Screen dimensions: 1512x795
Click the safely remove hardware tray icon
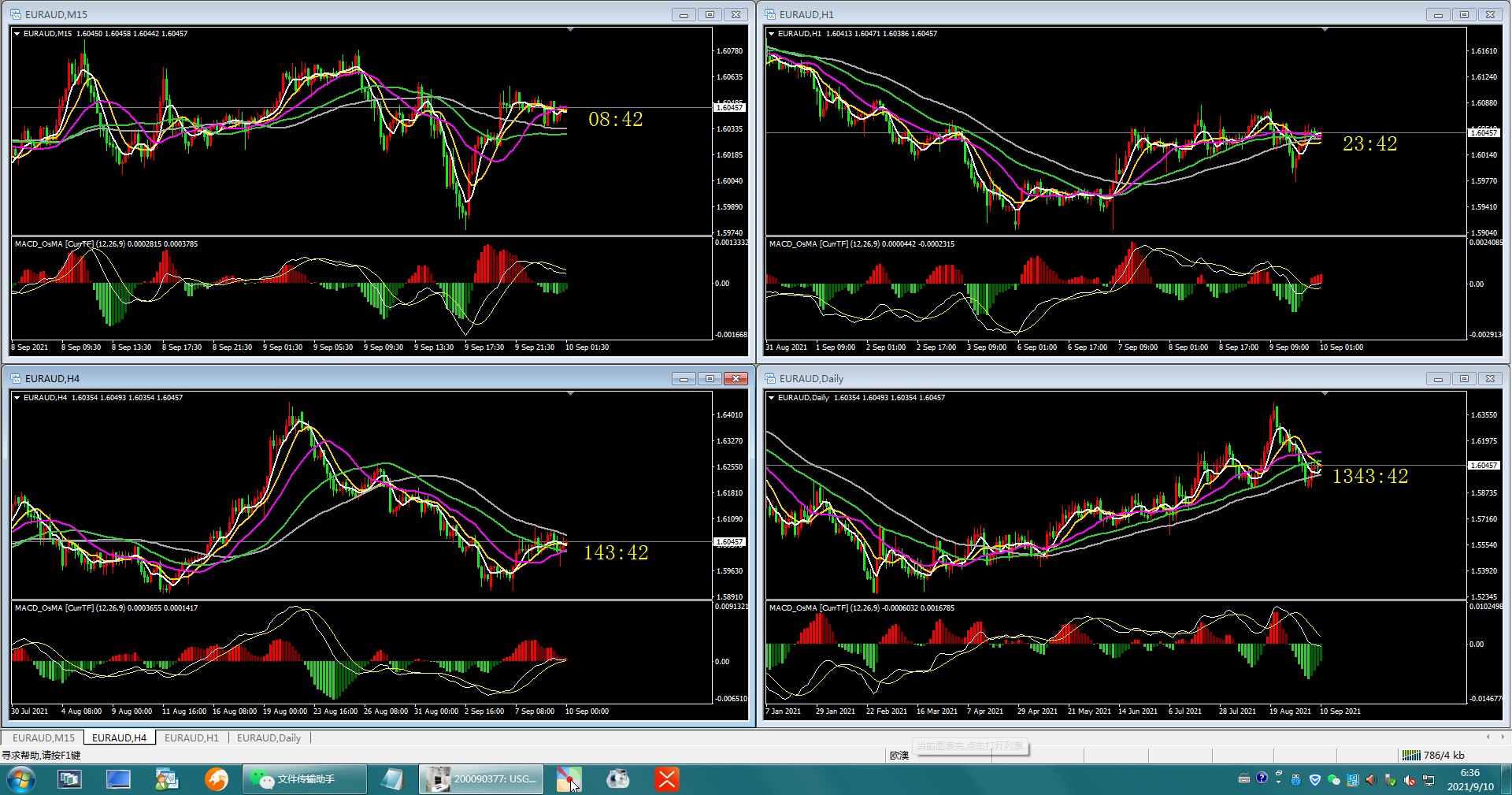point(1390,780)
